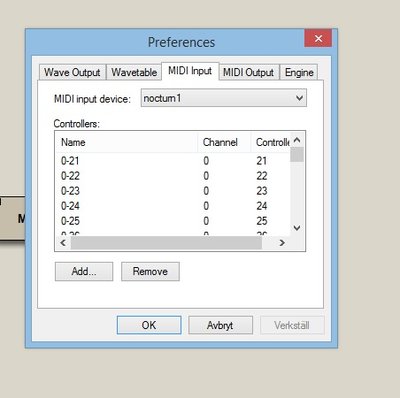Select controller row 0-25
Screen dimensions: 400x398
(173, 221)
